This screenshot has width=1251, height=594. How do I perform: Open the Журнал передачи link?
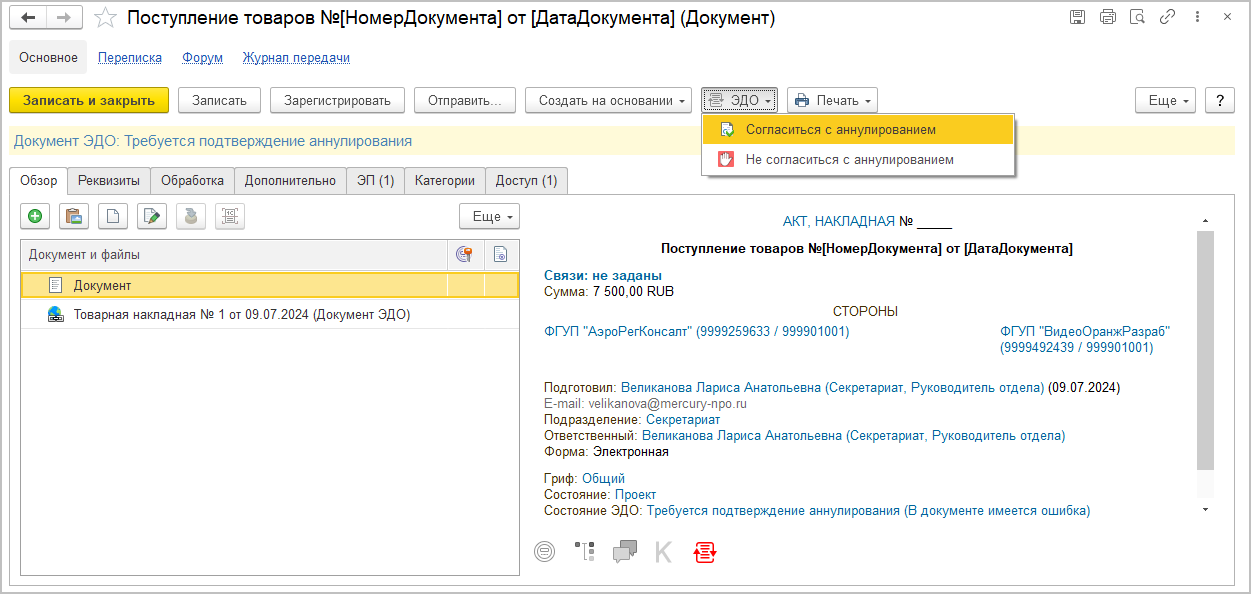296,58
